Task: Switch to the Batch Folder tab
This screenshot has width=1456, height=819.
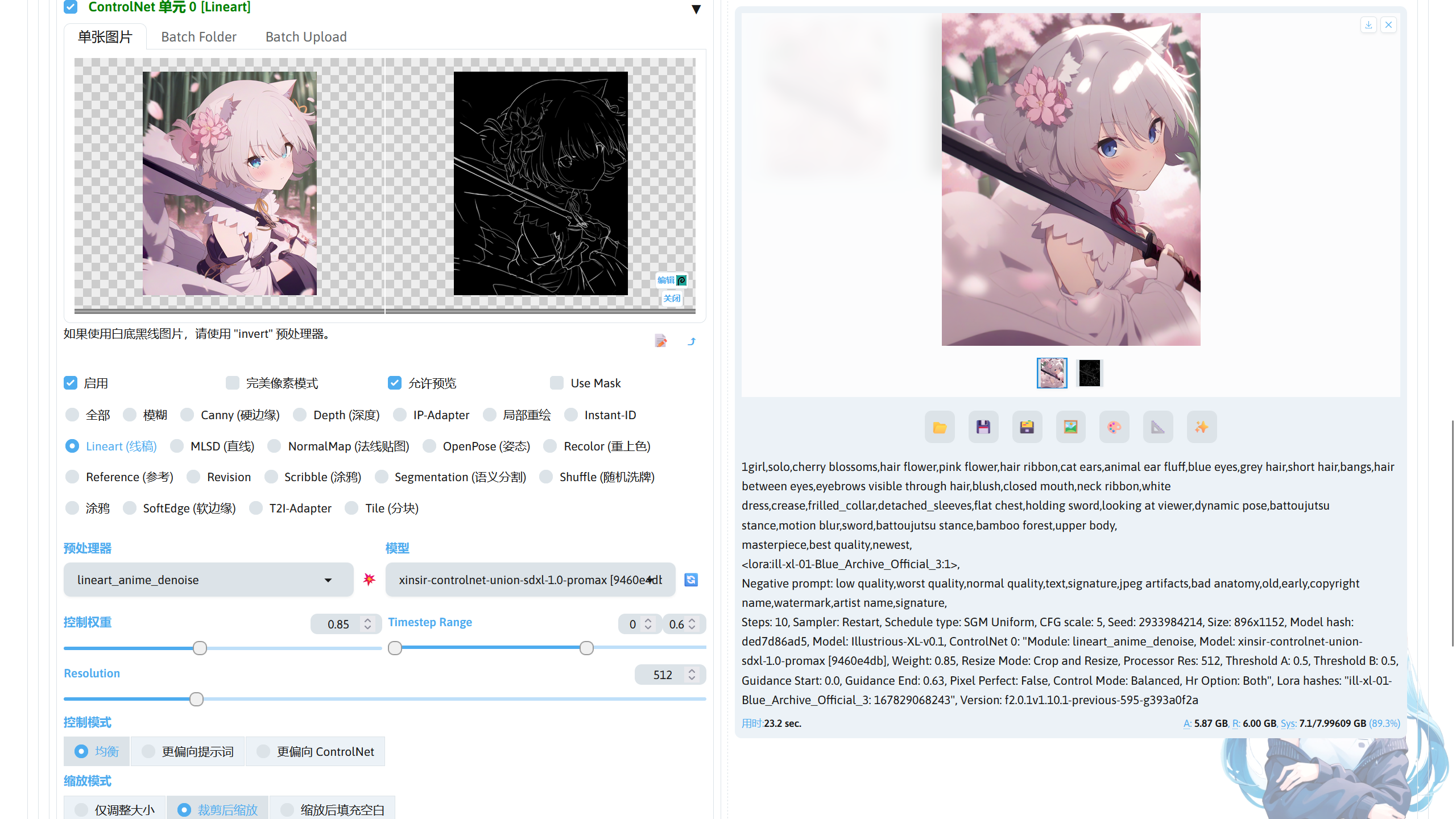Action: pos(198,37)
